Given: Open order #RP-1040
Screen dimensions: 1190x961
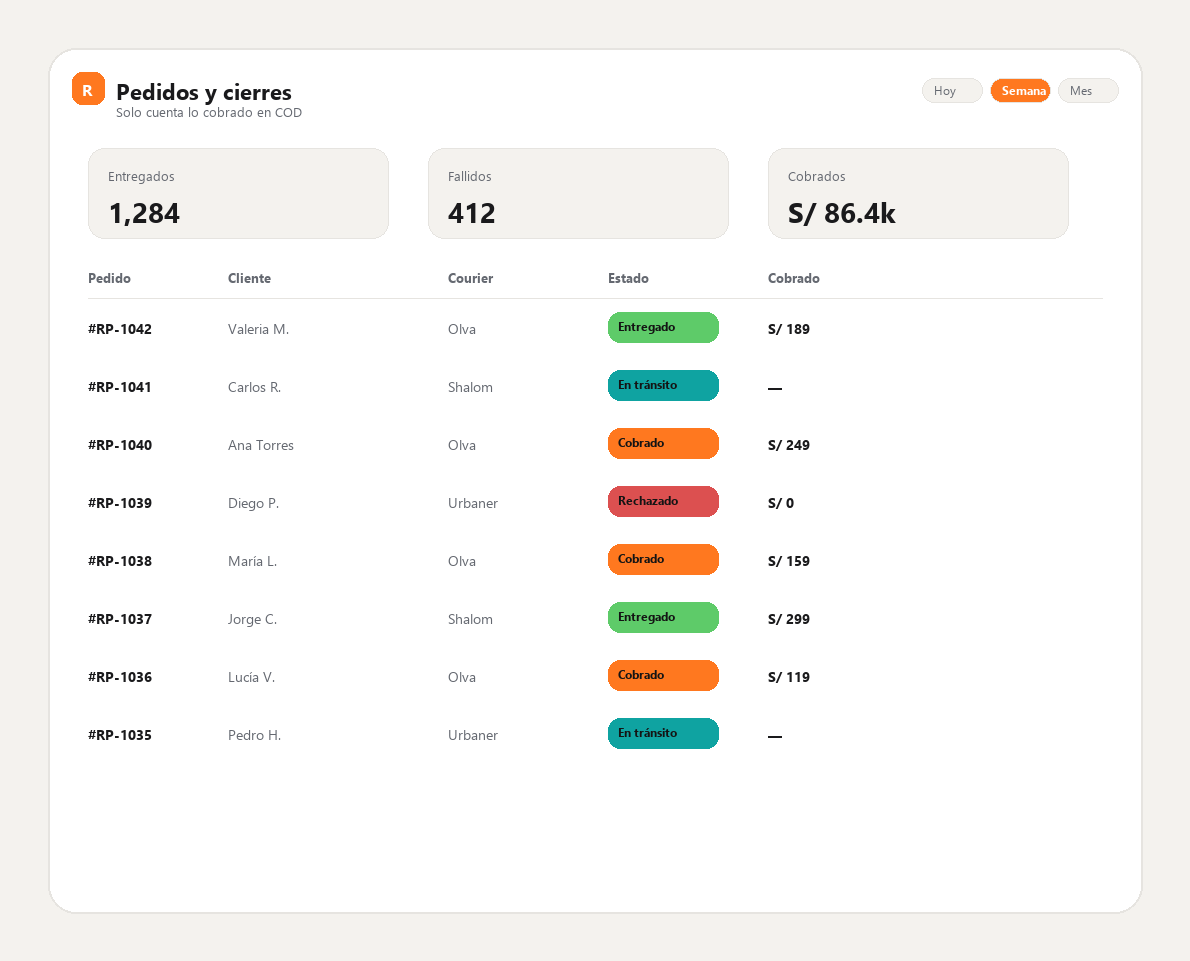Looking at the screenshot, I should [x=120, y=446].
